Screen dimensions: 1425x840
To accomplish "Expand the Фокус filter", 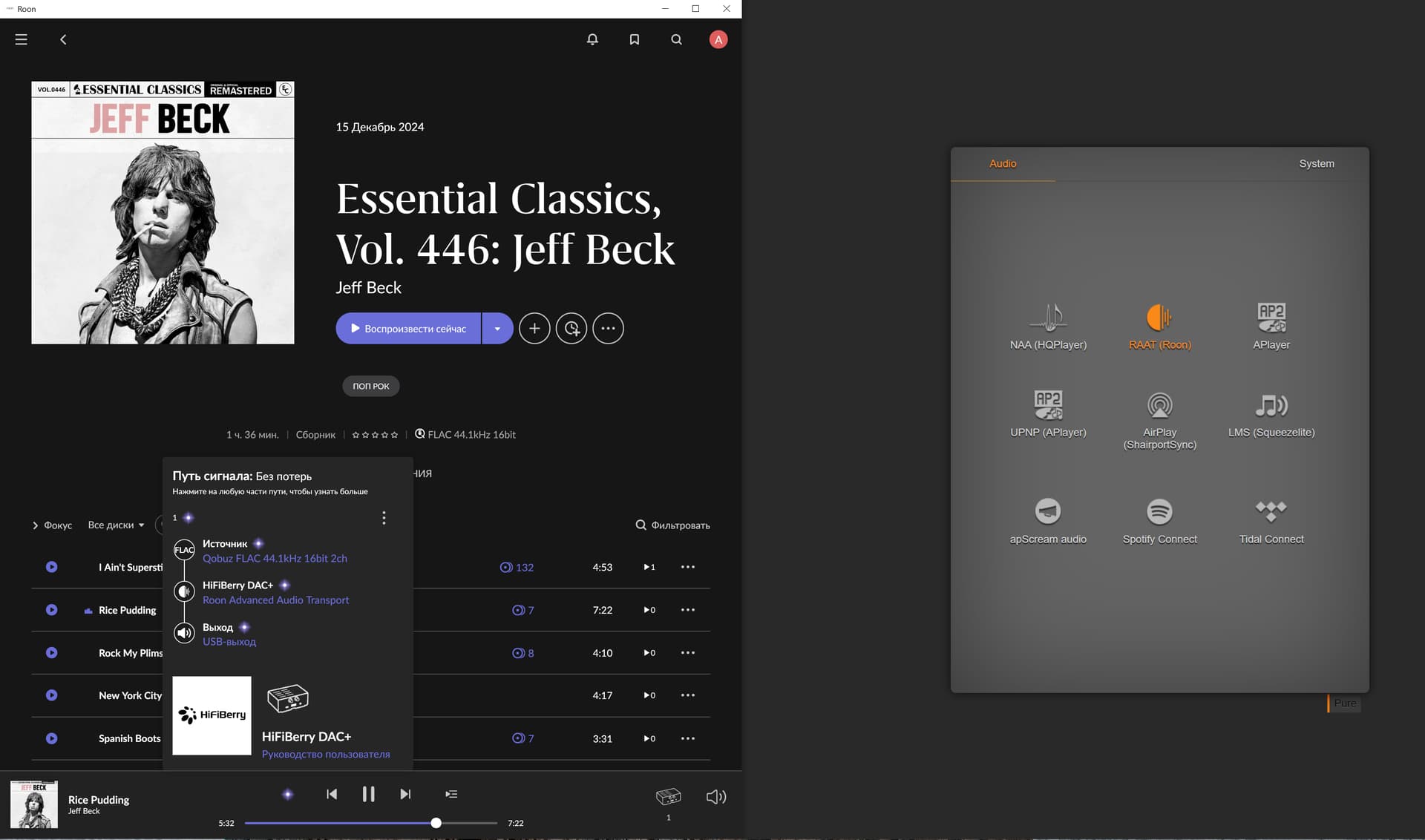I will [52, 525].
